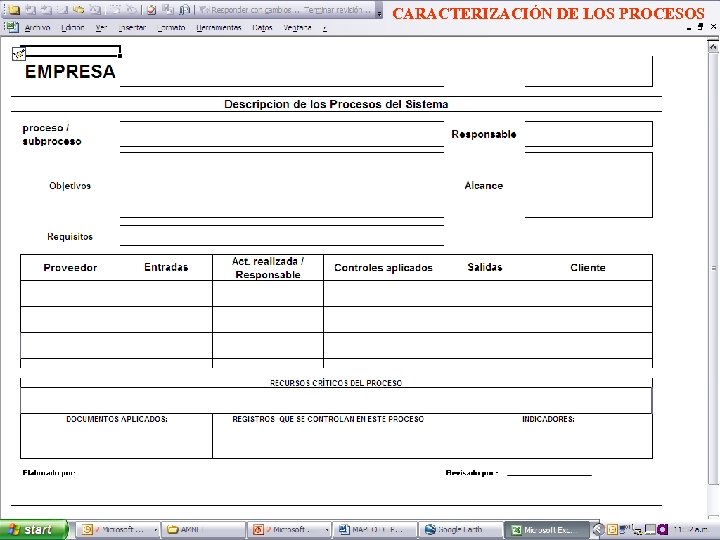Viewport: 720px width, 540px height.
Task: Click the 'Salidas' column header
Action: (485, 267)
